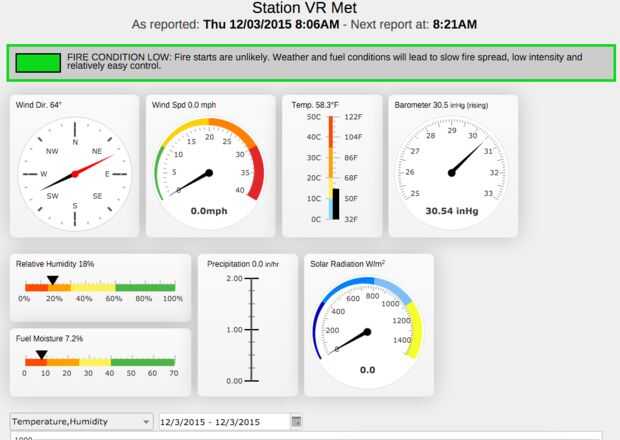Click the Fuel Moisture black marker triangle
This screenshot has width=620, height=440.
[42, 355]
